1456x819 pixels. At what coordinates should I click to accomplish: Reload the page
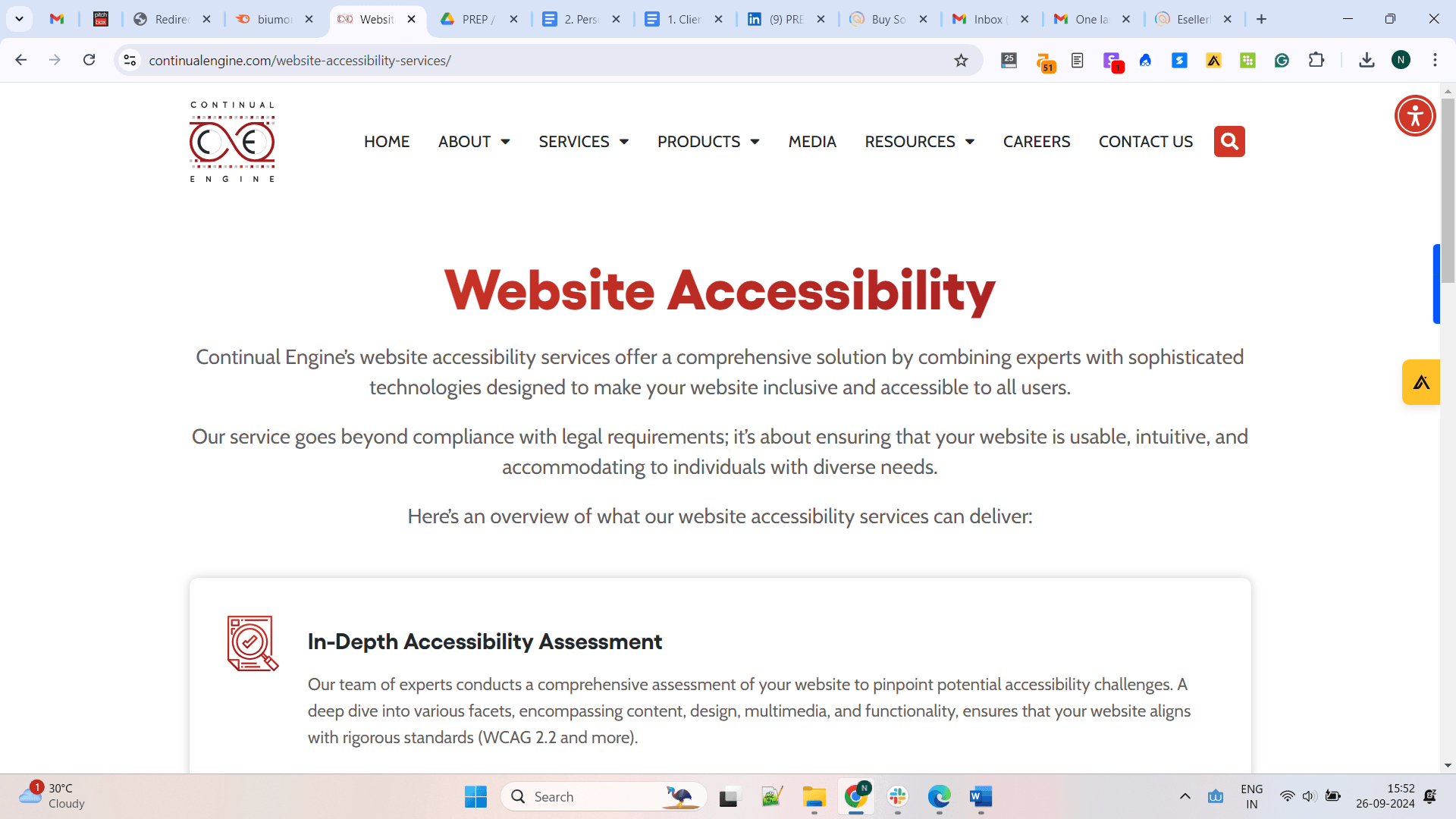pyautogui.click(x=89, y=60)
